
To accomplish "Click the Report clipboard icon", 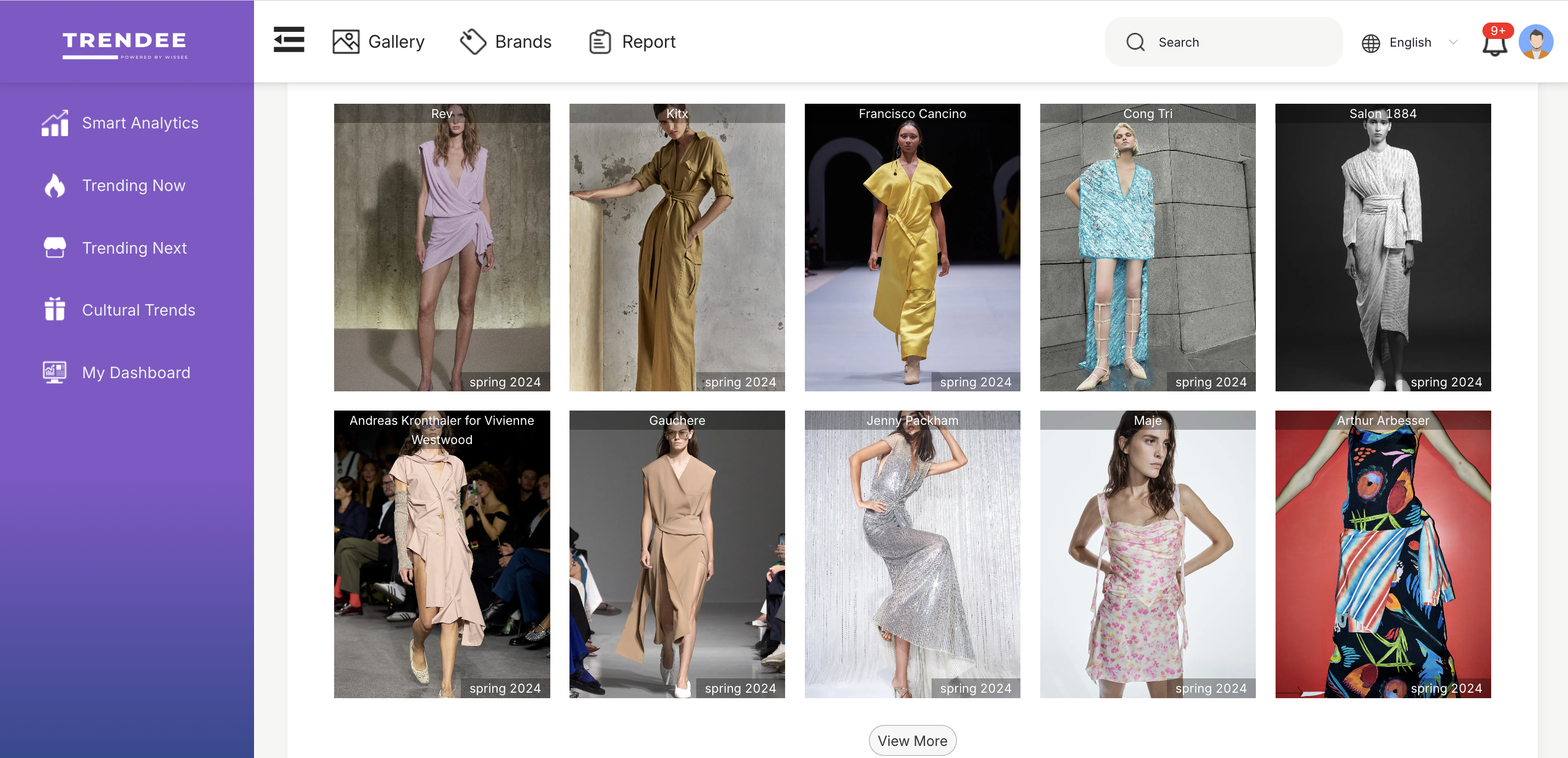I will point(600,42).
